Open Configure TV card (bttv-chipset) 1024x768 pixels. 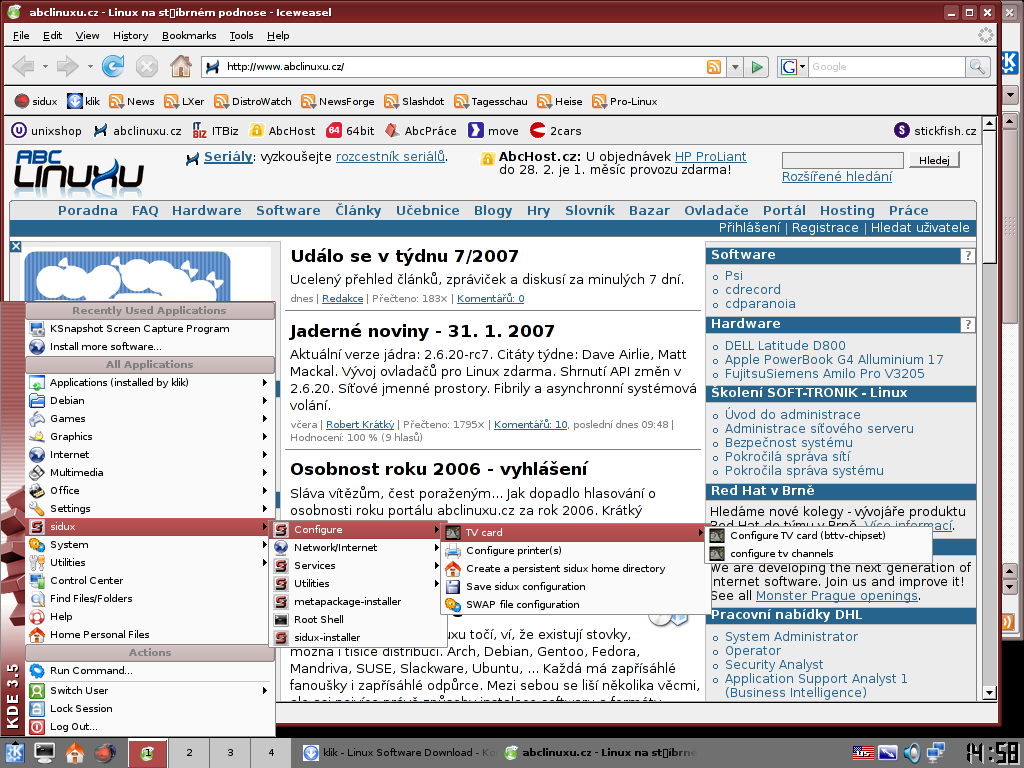(820, 536)
